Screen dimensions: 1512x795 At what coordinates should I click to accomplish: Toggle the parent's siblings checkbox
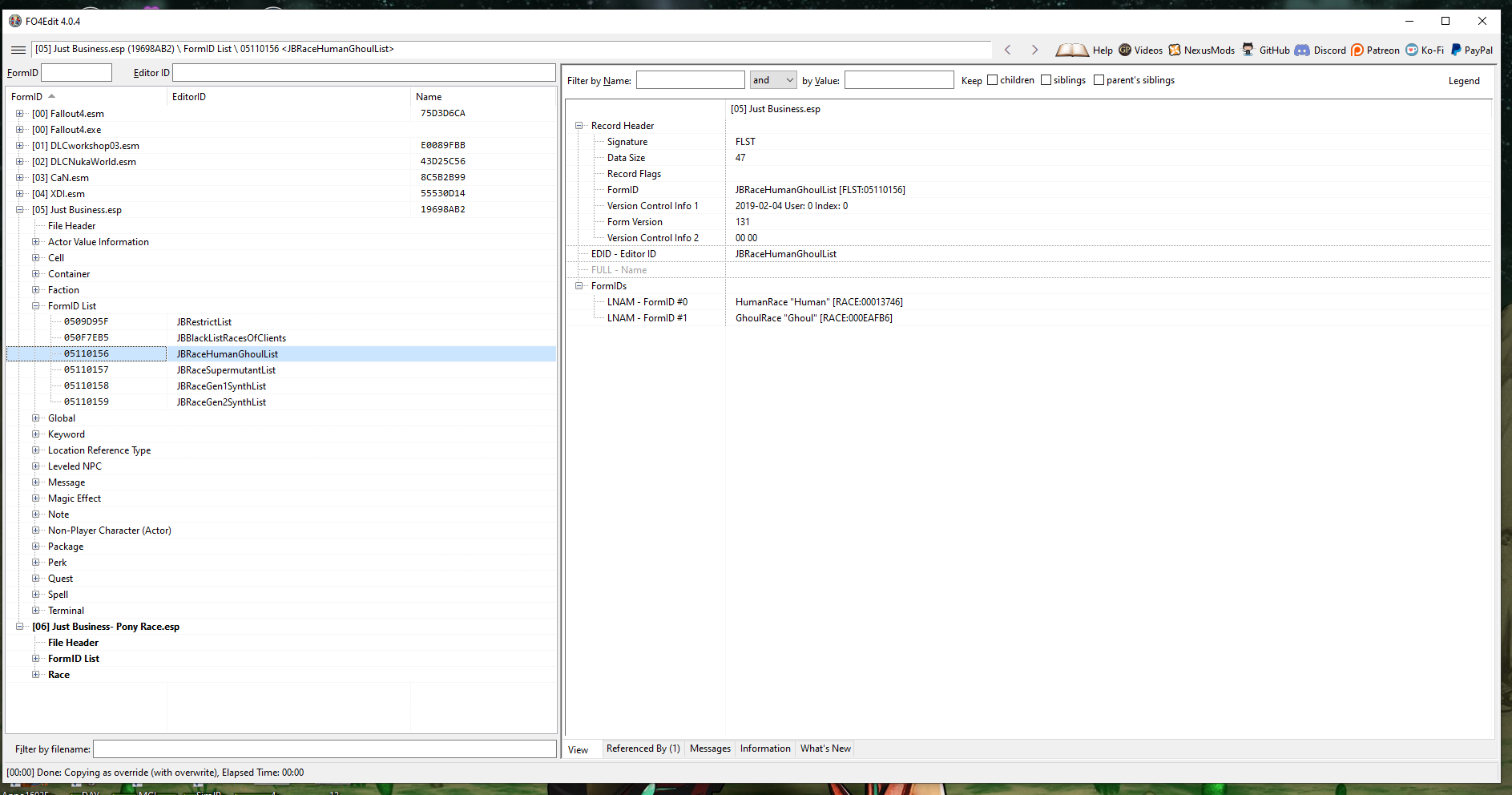pyautogui.click(x=1099, y=80)
